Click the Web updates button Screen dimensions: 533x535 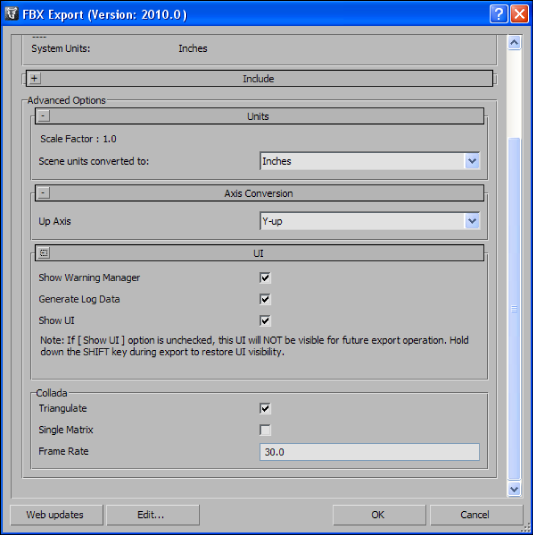pos(56,515)
